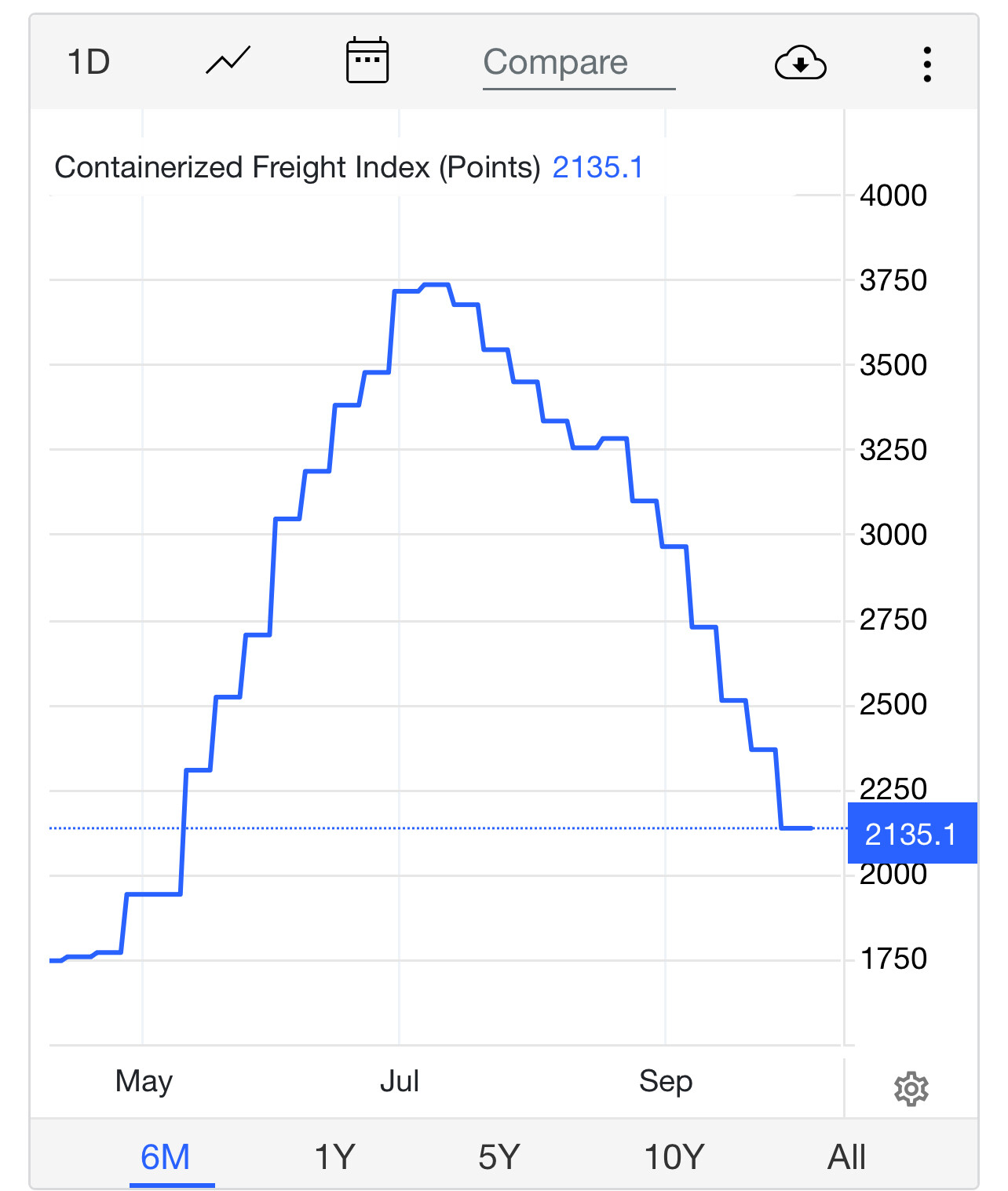Choose the 10Y time range
Viewport: 1008px width, 1191px height.
pyautogui.click(x=674, y=1156)
